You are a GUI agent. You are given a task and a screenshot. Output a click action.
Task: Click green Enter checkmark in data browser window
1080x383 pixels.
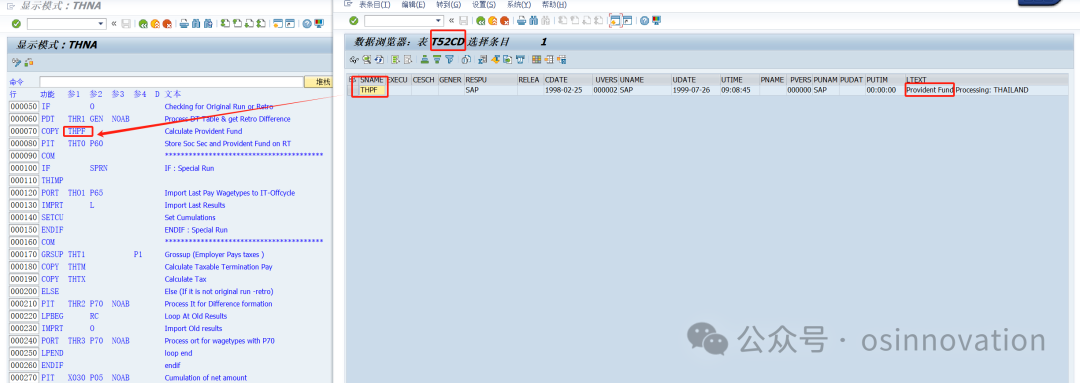pyautogui.click(x=353, y=21)
